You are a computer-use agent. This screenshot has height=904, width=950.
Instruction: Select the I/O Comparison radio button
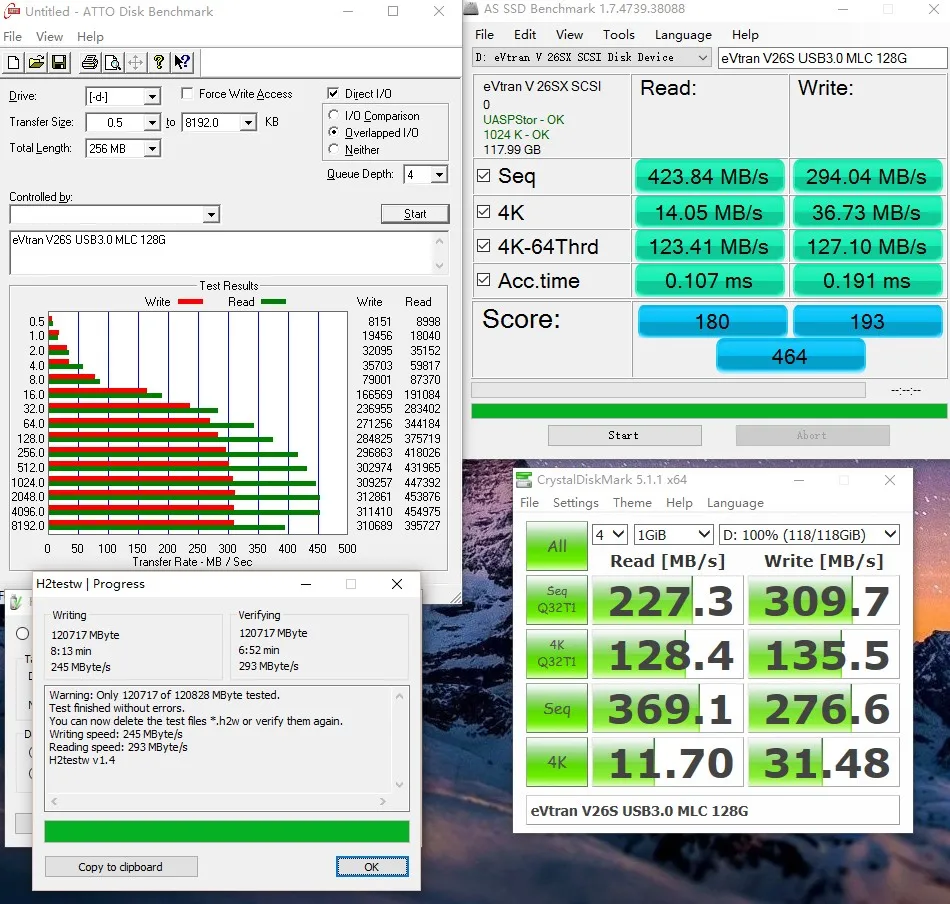333,115
